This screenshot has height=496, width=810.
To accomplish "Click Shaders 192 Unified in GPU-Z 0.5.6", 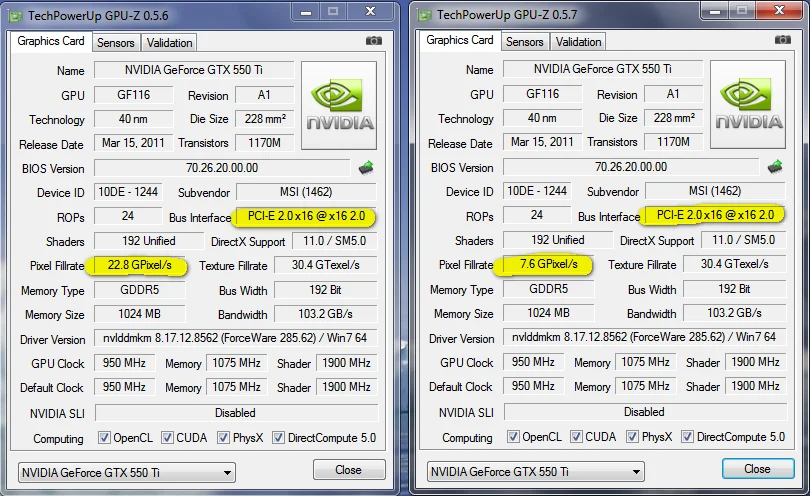I will pos(149,241).
